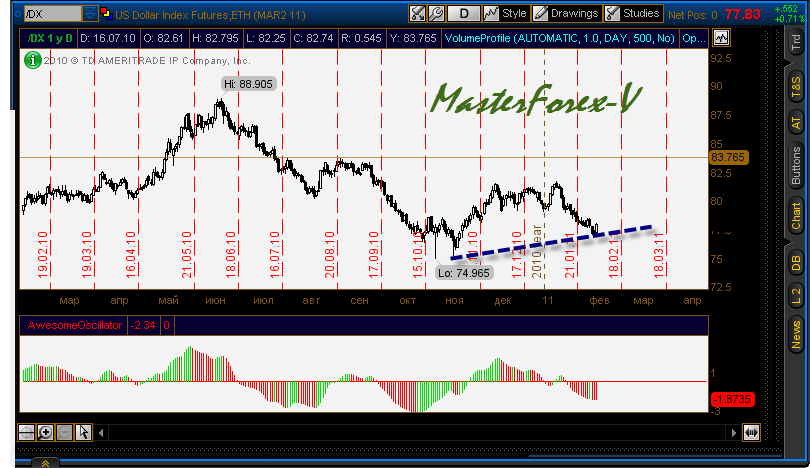Open the DB side tab
This screenshot has width=810, height=468.
(796, 264)
